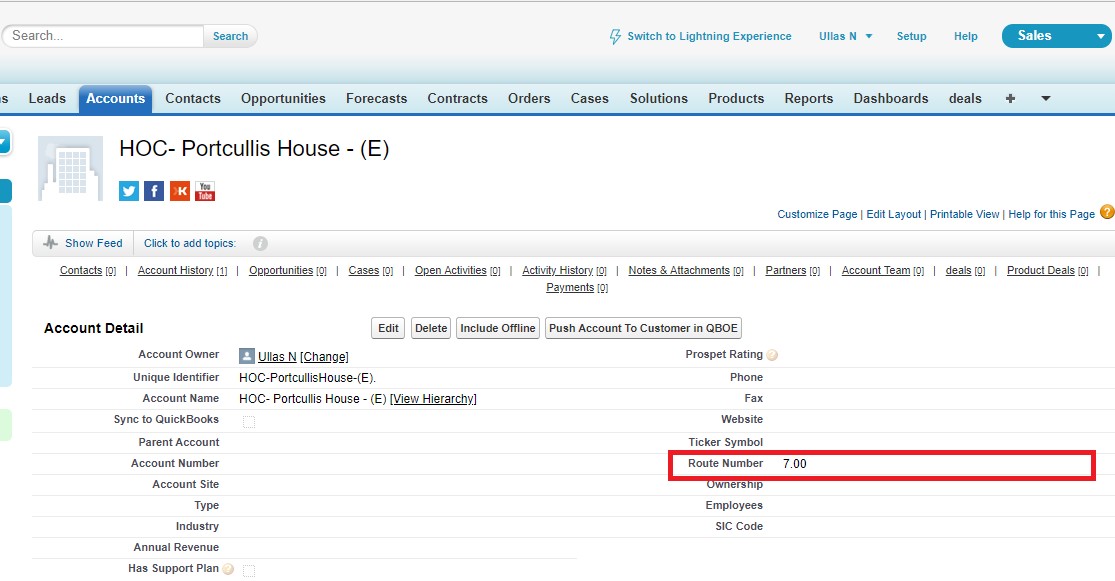Viewport: 1115px width, 581px height.
Task: Click the Klout icon under account name
Action: (x=180, y=191)
